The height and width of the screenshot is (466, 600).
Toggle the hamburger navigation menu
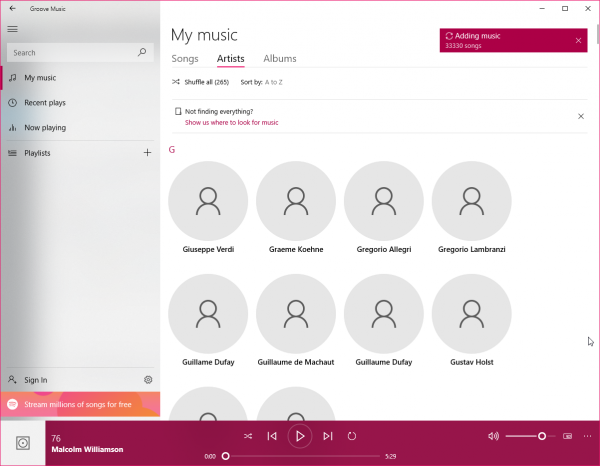13,29
